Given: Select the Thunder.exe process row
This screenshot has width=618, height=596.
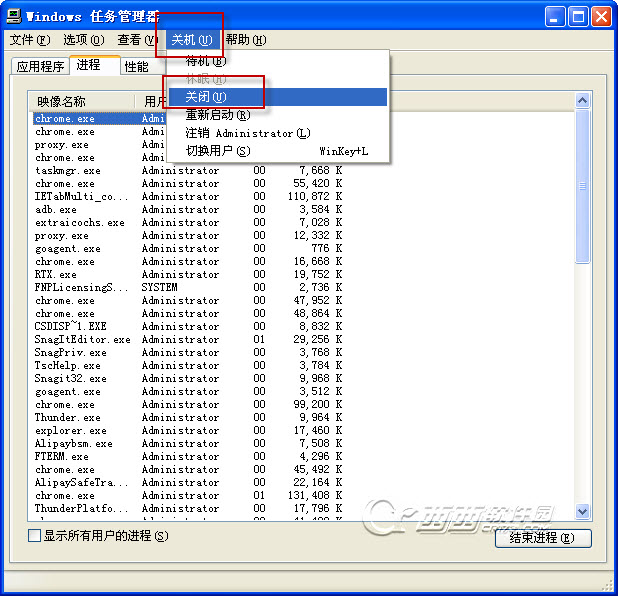Looking at the screenshot, I should pos(188,417).
